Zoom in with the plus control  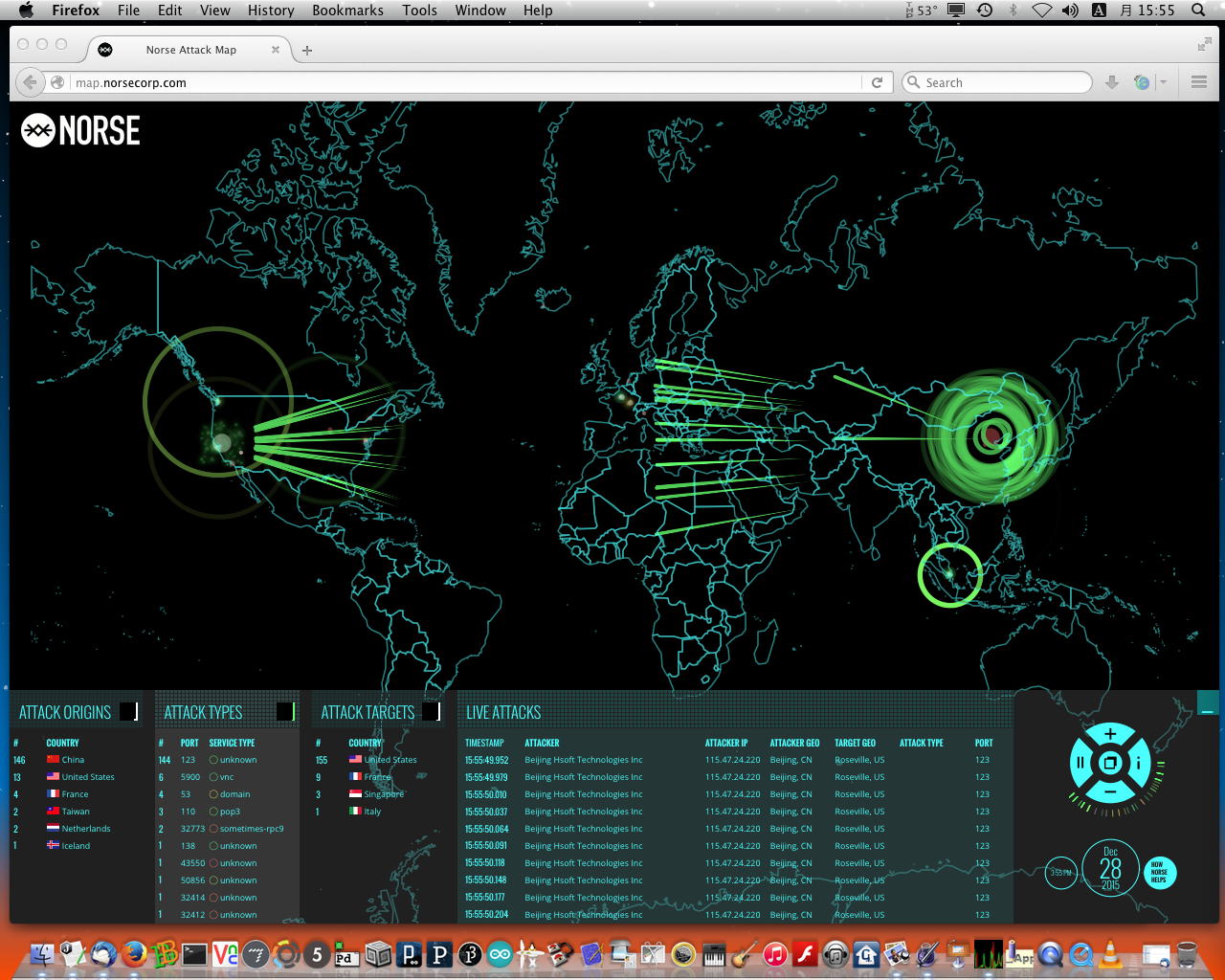1109,735
